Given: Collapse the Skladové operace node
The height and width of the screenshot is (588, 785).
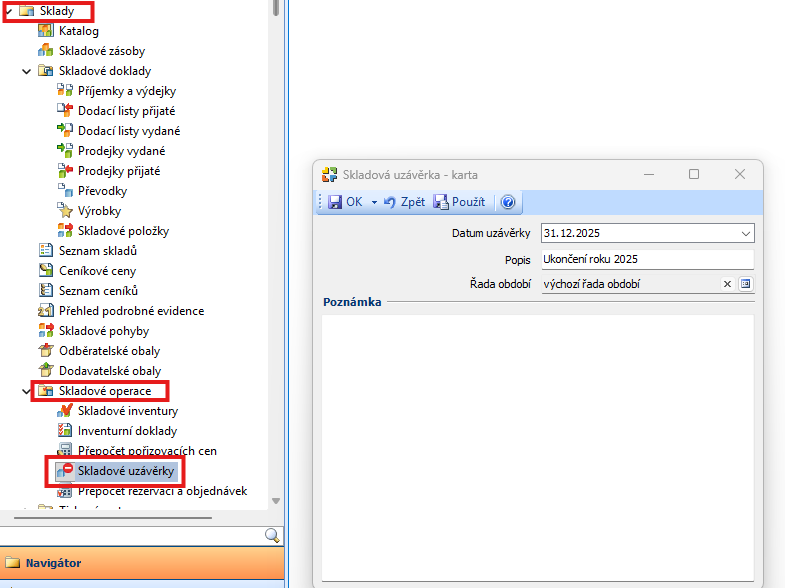Looking at the screenshot, I should pos(27,391).
